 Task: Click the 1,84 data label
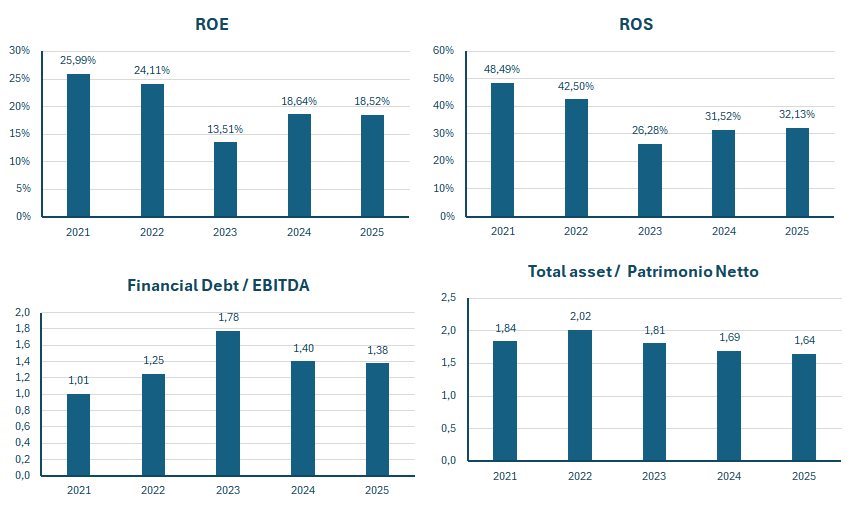click(506, 329)
